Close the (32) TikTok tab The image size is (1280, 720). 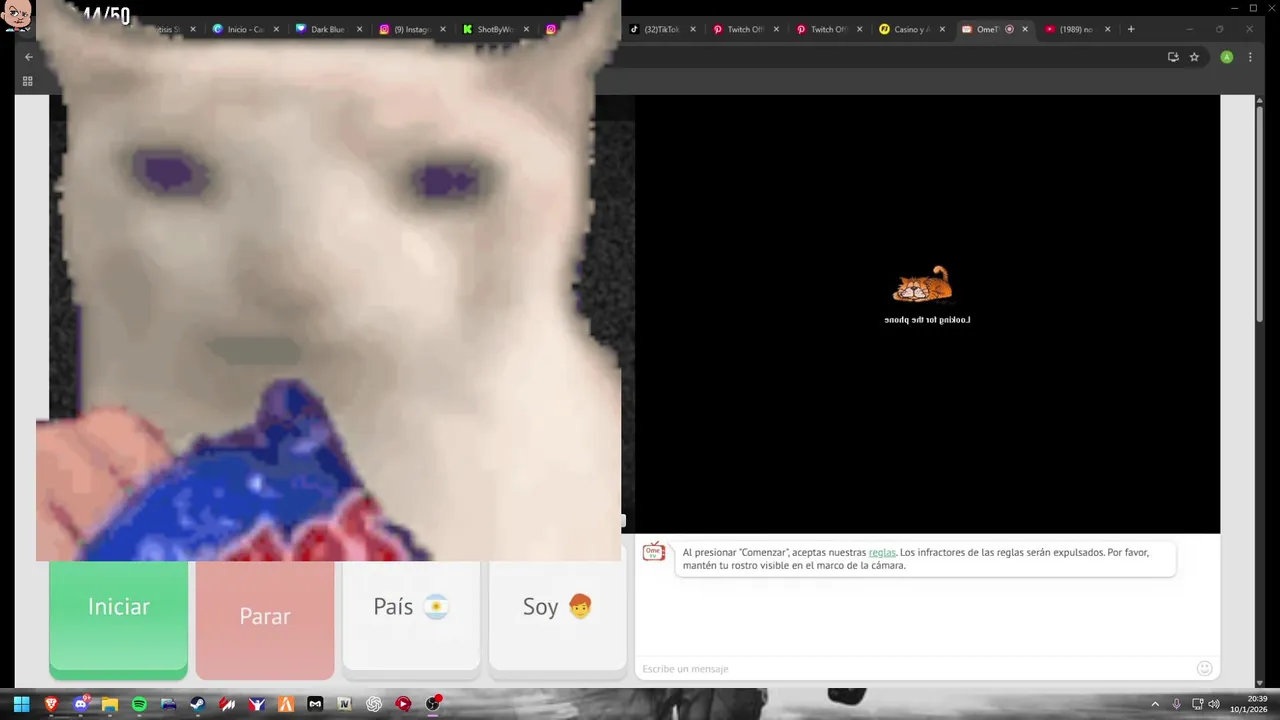pyautogui.click(x=693, y=29)
